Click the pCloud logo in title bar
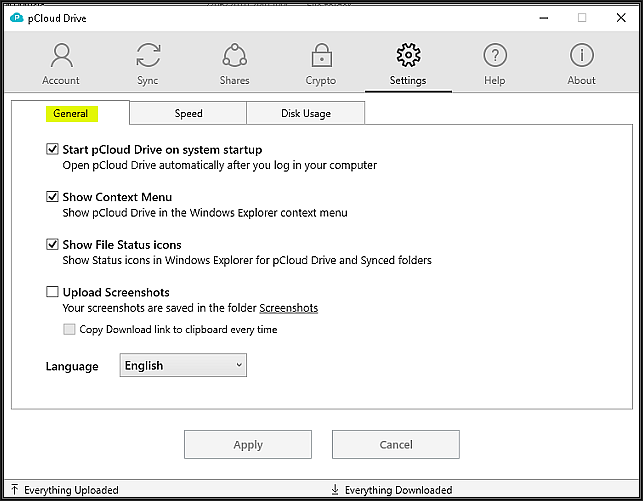The image size is (643, 501). pyautogui.click(x=16, y=18)
